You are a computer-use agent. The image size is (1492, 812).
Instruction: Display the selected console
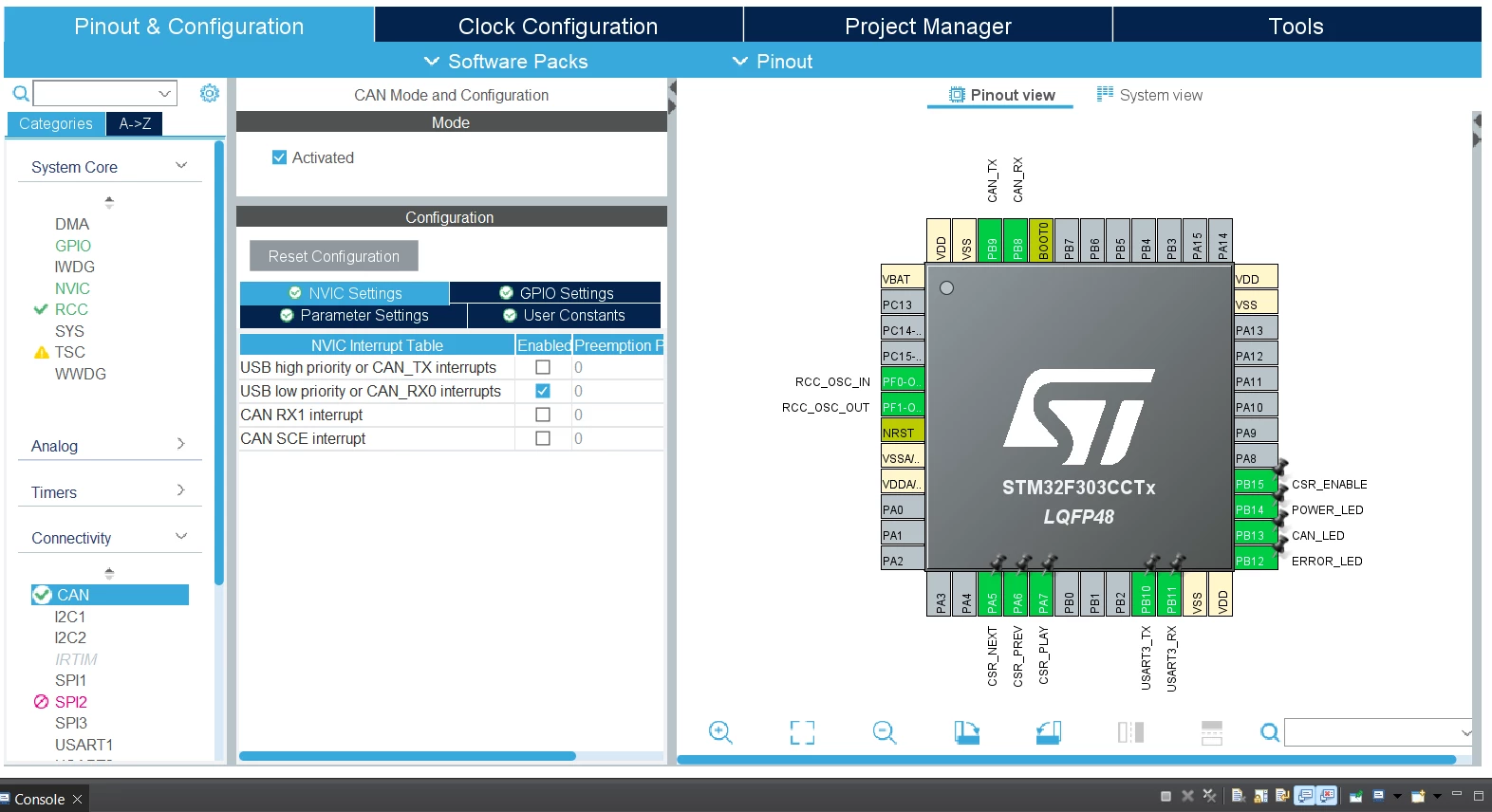[1379, 797]
